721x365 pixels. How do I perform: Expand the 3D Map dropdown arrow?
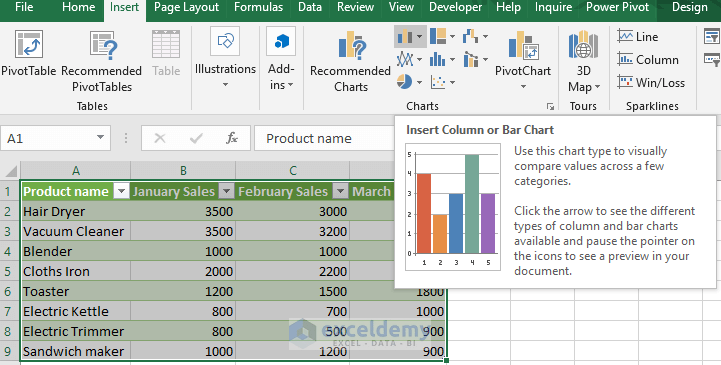tap(597, 86)
